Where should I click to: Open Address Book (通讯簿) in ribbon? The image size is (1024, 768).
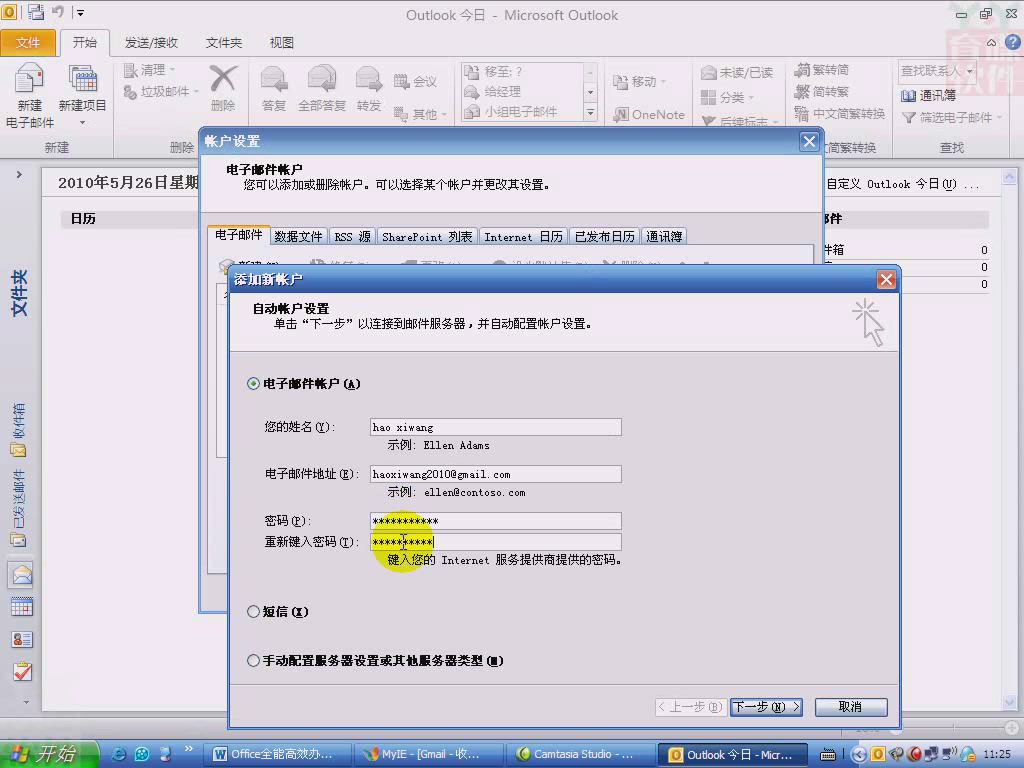[x=928, y=95]
